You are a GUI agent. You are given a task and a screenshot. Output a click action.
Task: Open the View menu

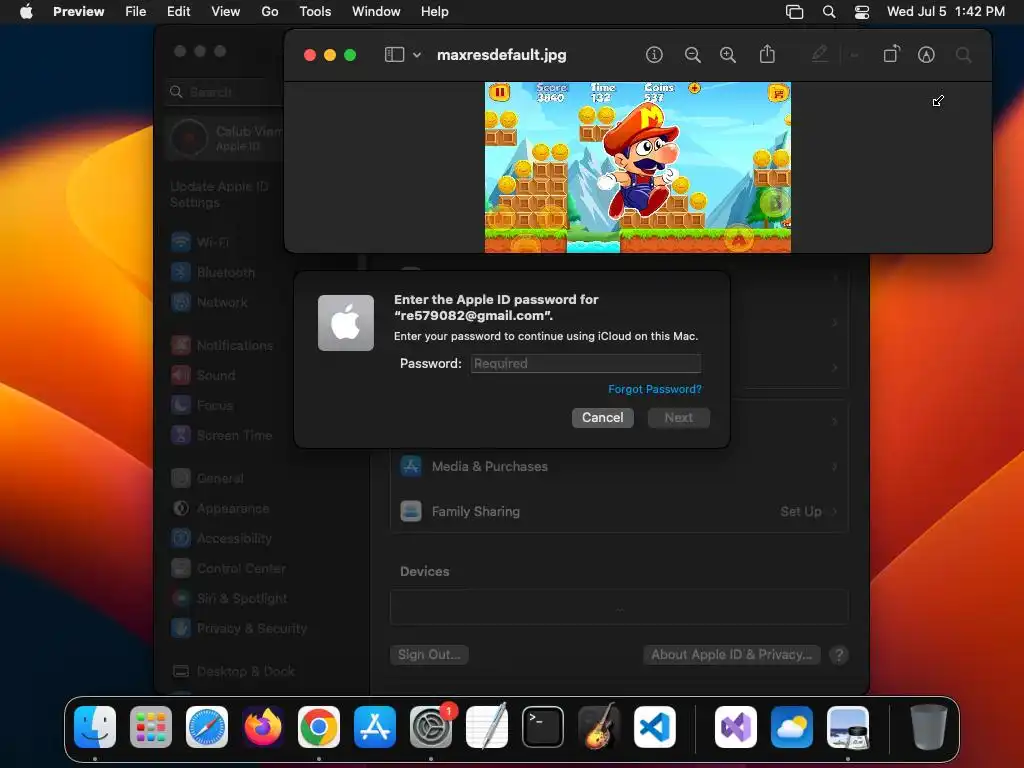pyautogui.click(x=225, y=12)
